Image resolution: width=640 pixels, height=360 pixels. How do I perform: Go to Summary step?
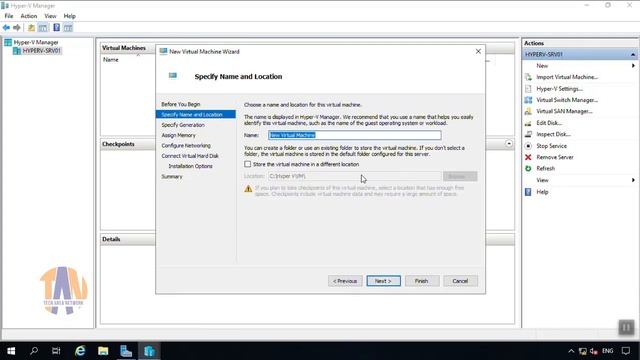click(x=171, y=176)
